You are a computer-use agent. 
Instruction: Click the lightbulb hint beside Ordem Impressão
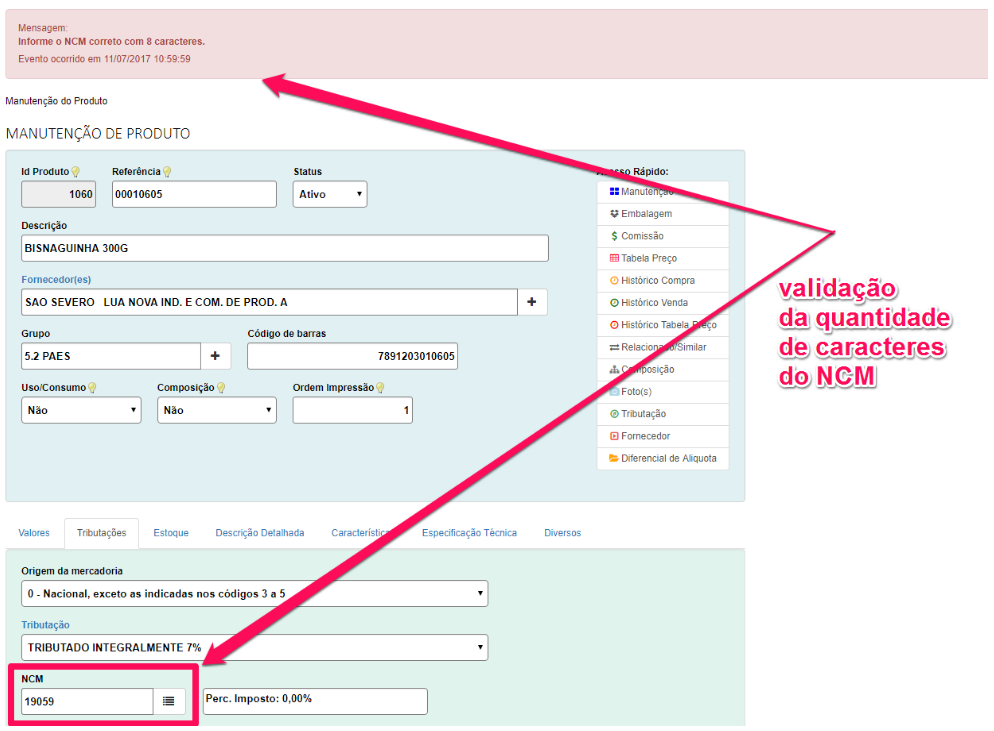click(380, 388)
